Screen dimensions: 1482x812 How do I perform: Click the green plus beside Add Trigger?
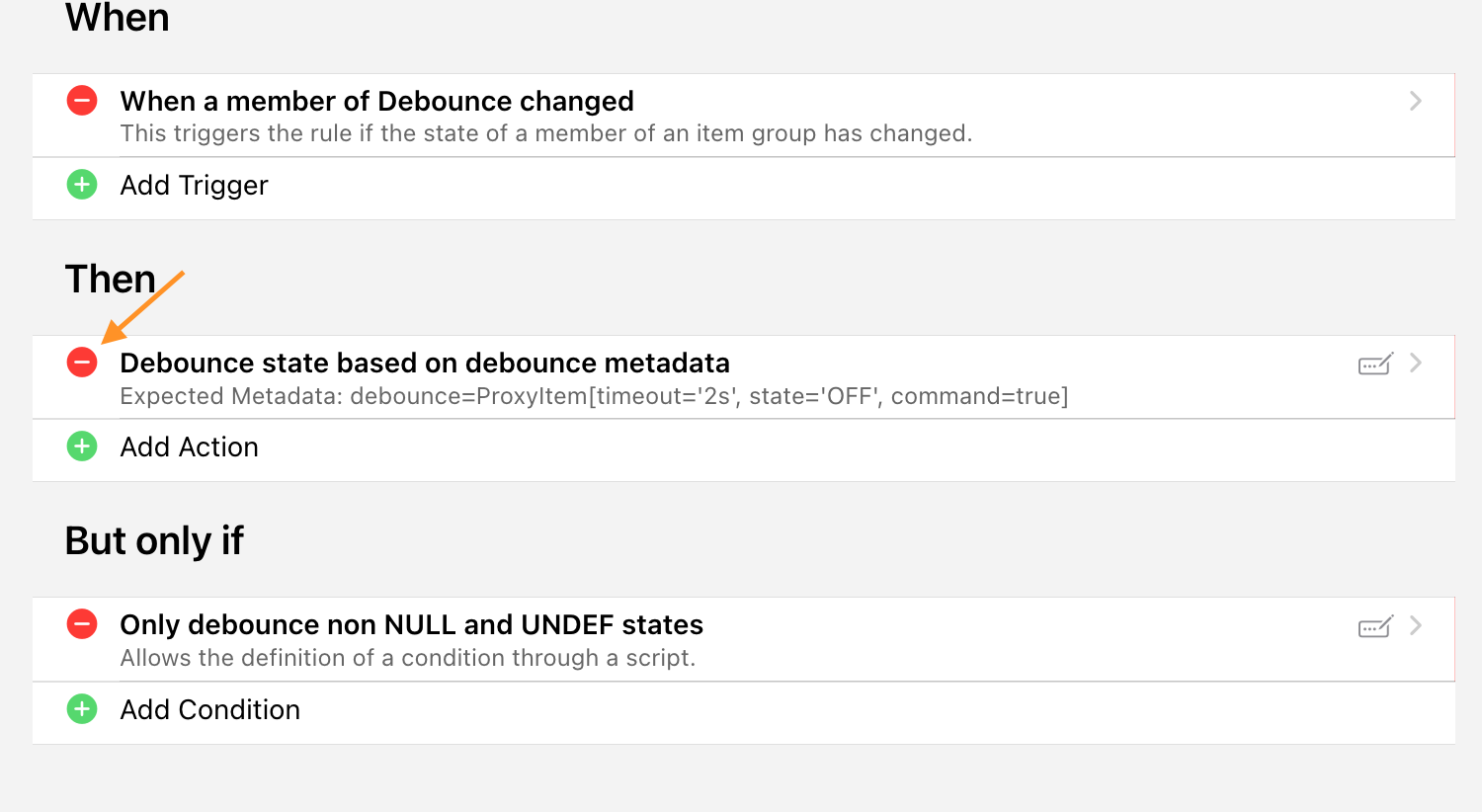(82, 185)
